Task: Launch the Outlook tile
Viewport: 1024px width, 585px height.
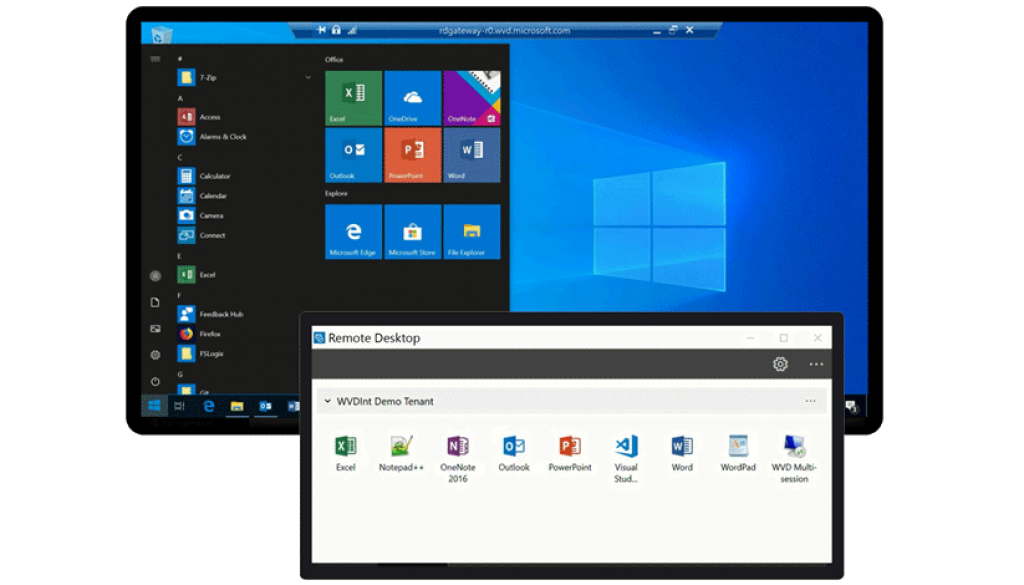Action: [x=353, y=155]
